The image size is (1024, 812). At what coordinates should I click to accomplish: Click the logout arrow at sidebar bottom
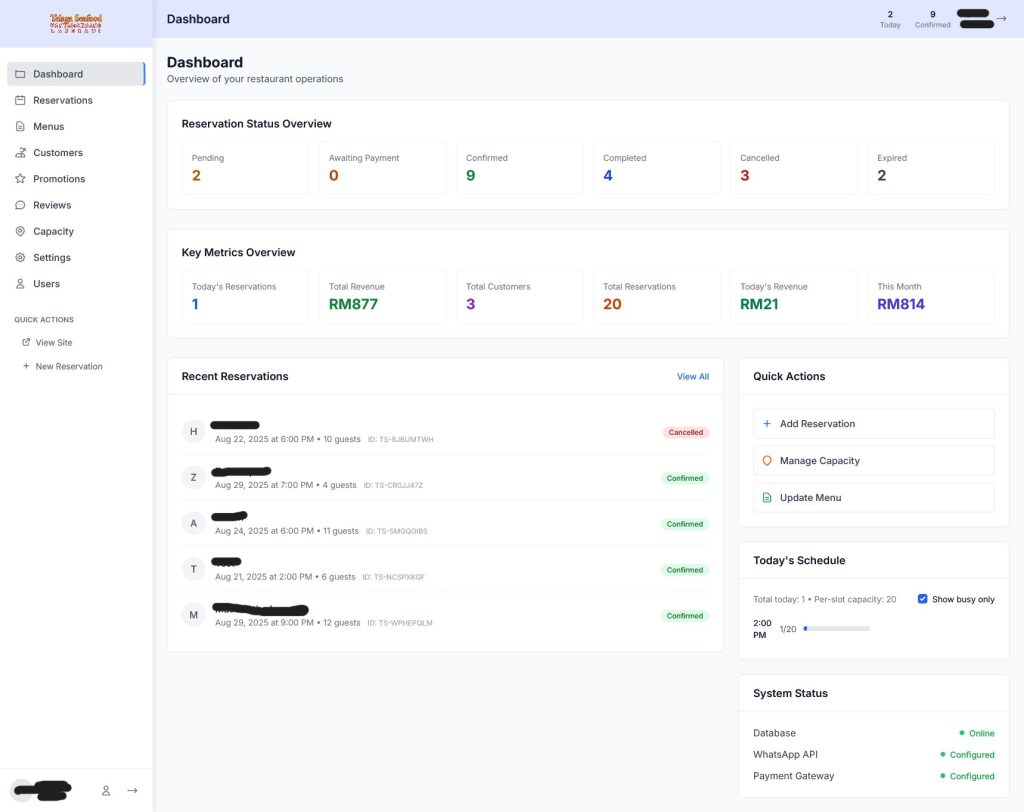point(132,790)
